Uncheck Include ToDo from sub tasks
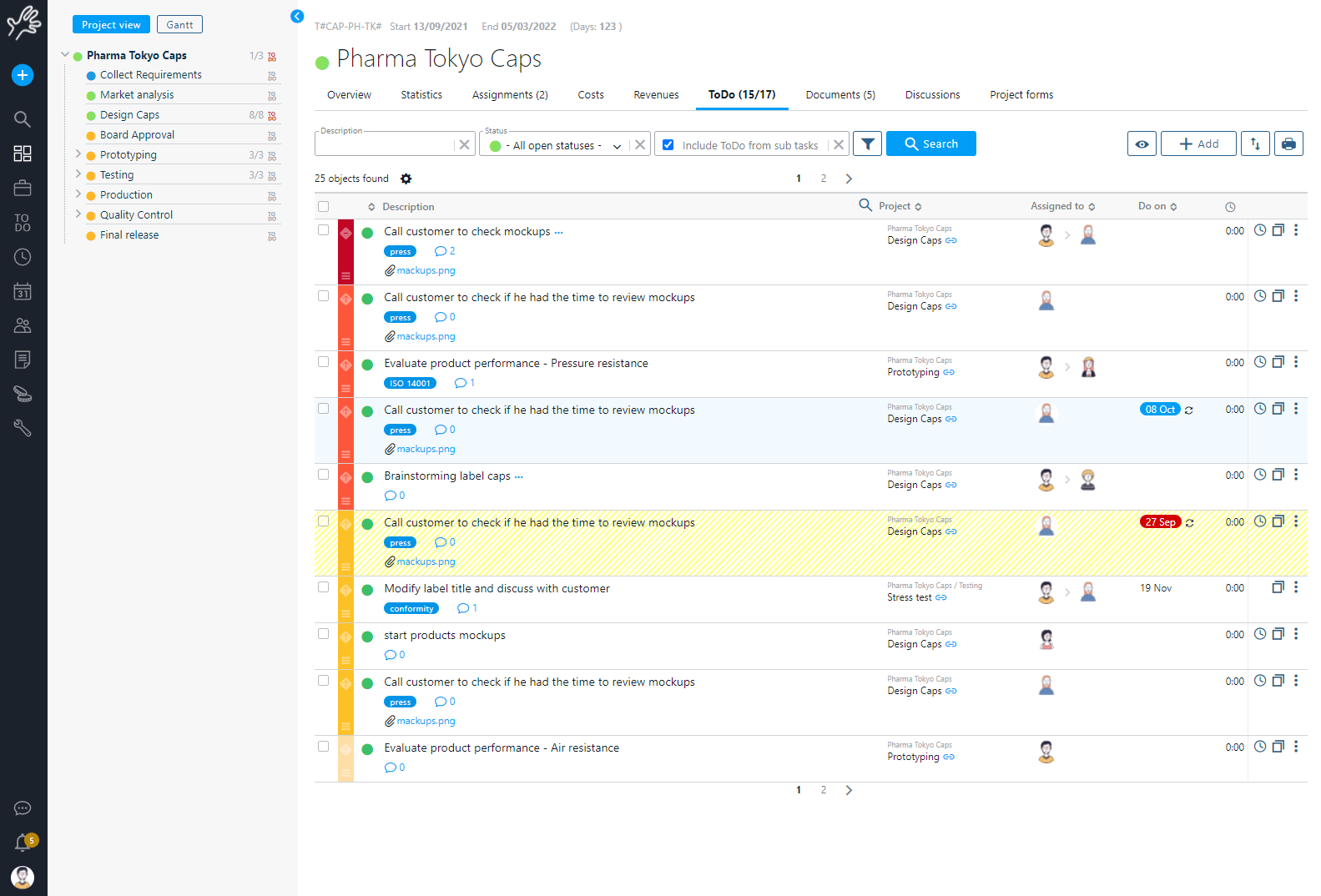Image resolution: width=1321 pixels, height=896 pixels. 668,145
